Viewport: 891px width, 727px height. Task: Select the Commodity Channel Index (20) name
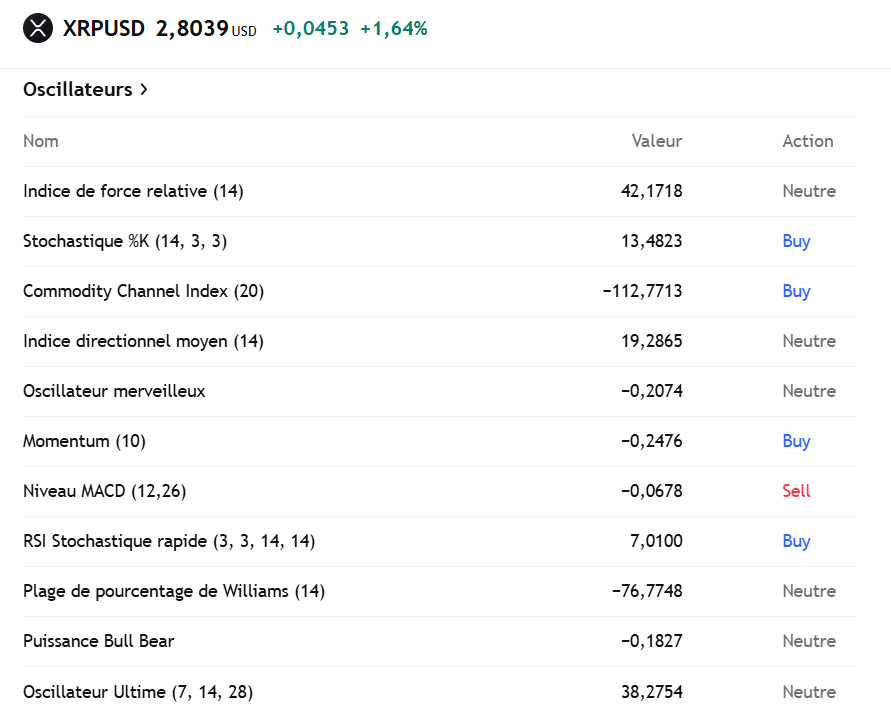pyautogui.click(x=143, y=291)
